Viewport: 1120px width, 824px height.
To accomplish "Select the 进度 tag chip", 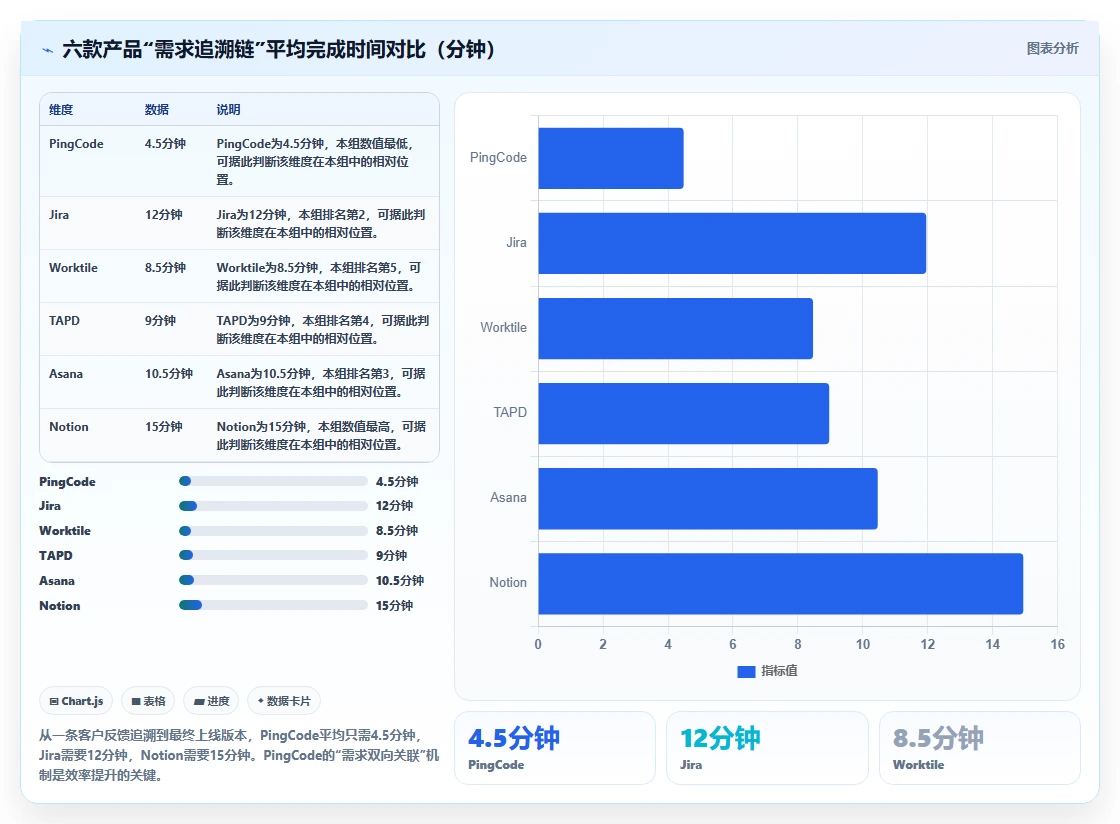I will pos(211,701).
